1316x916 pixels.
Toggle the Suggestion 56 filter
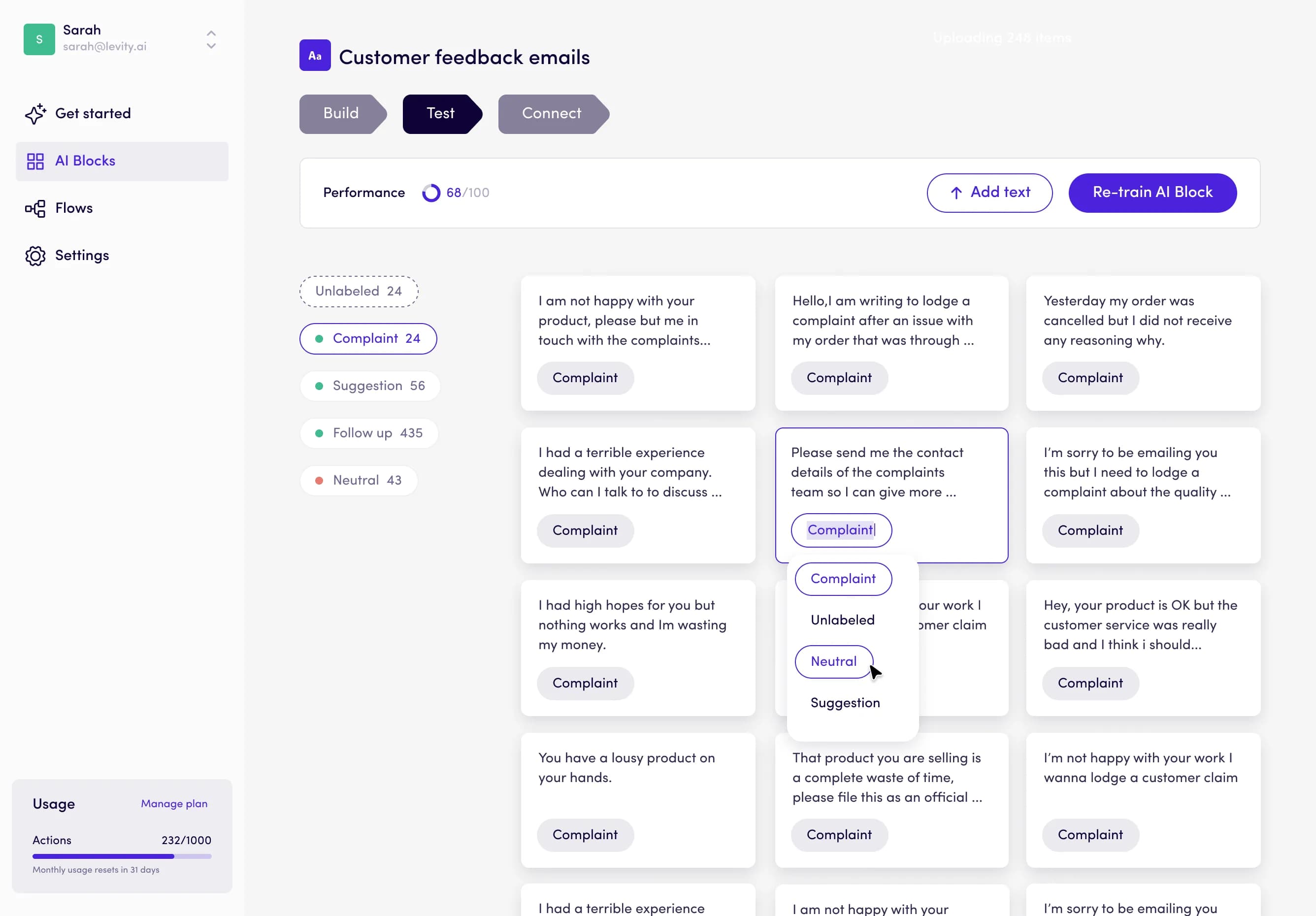(370, 386)
